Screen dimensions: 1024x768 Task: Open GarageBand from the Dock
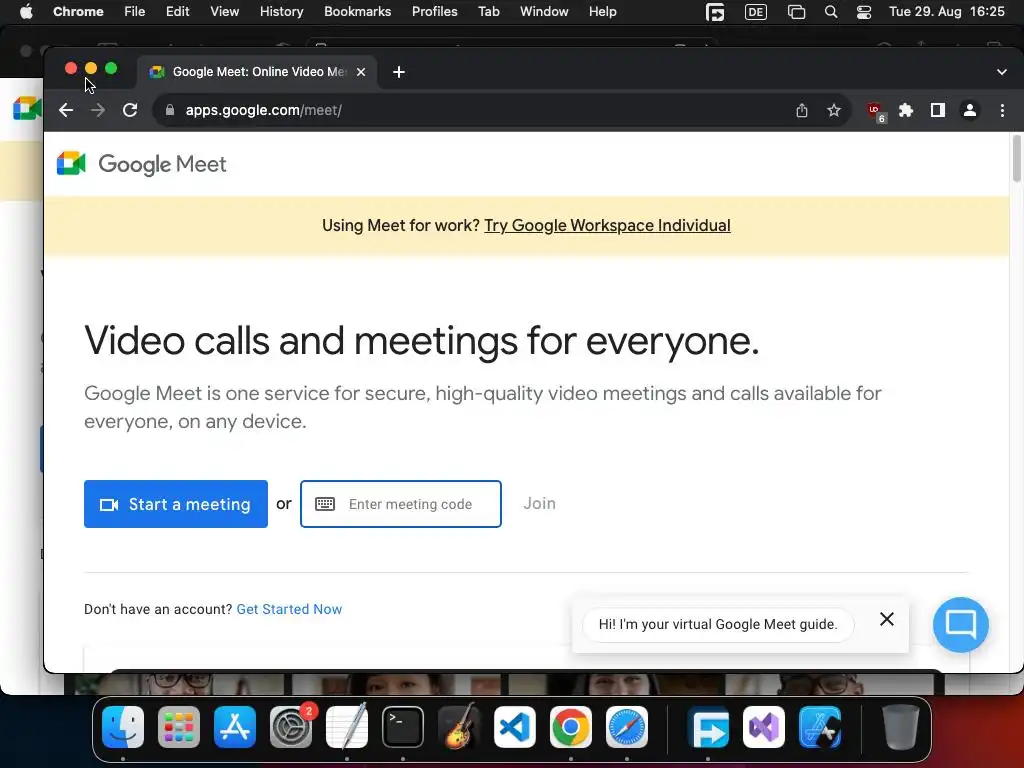458,727
